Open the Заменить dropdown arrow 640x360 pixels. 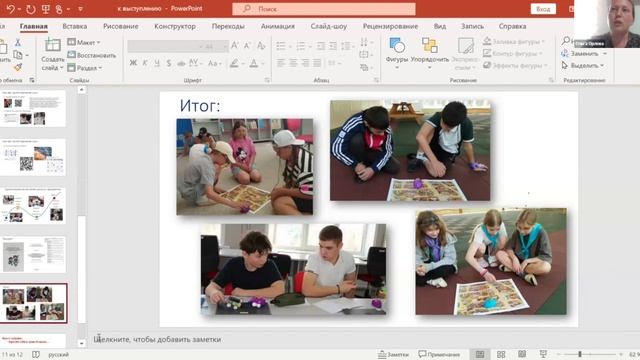point(605,53)
